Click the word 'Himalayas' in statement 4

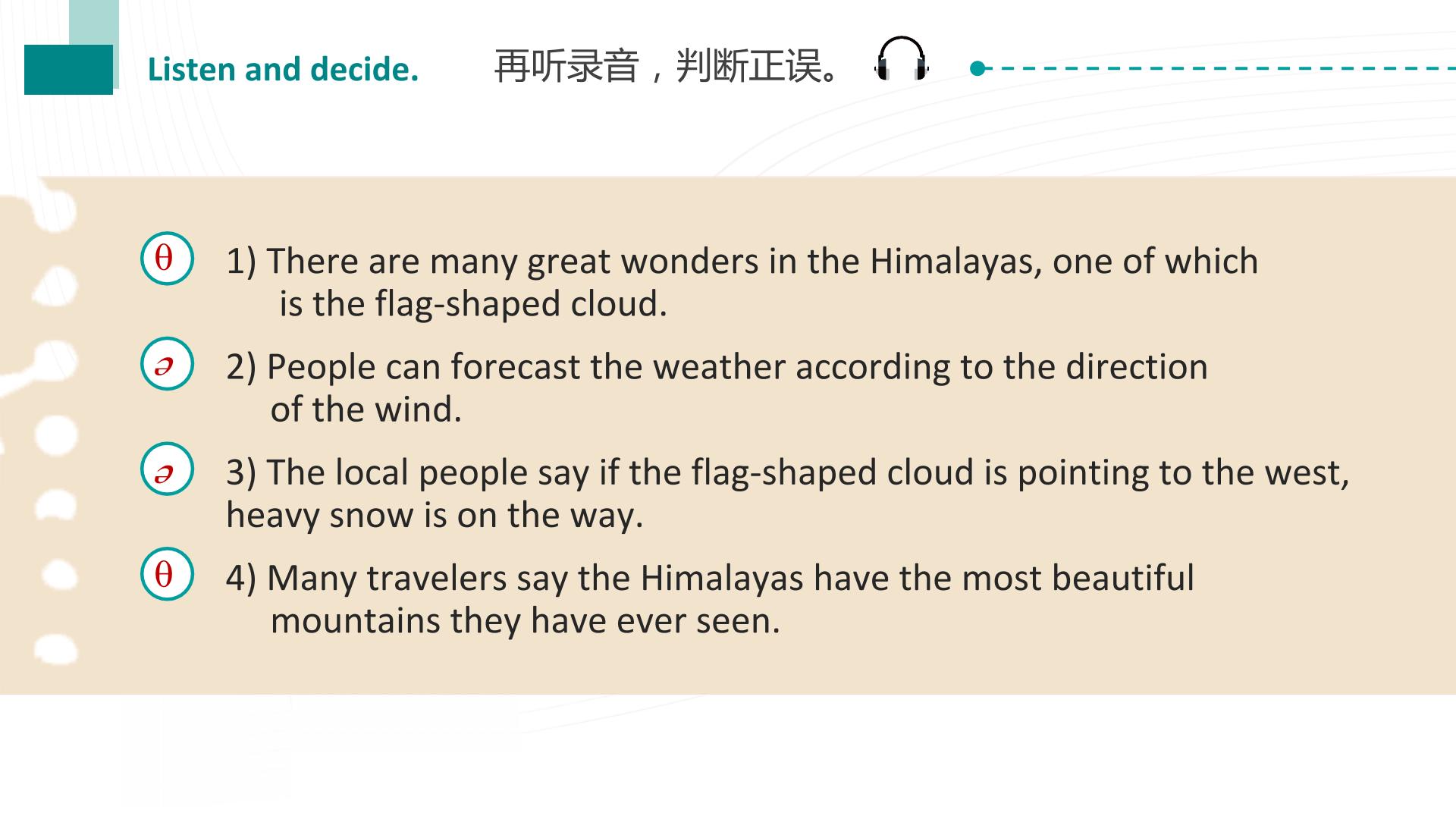[721, 578]
